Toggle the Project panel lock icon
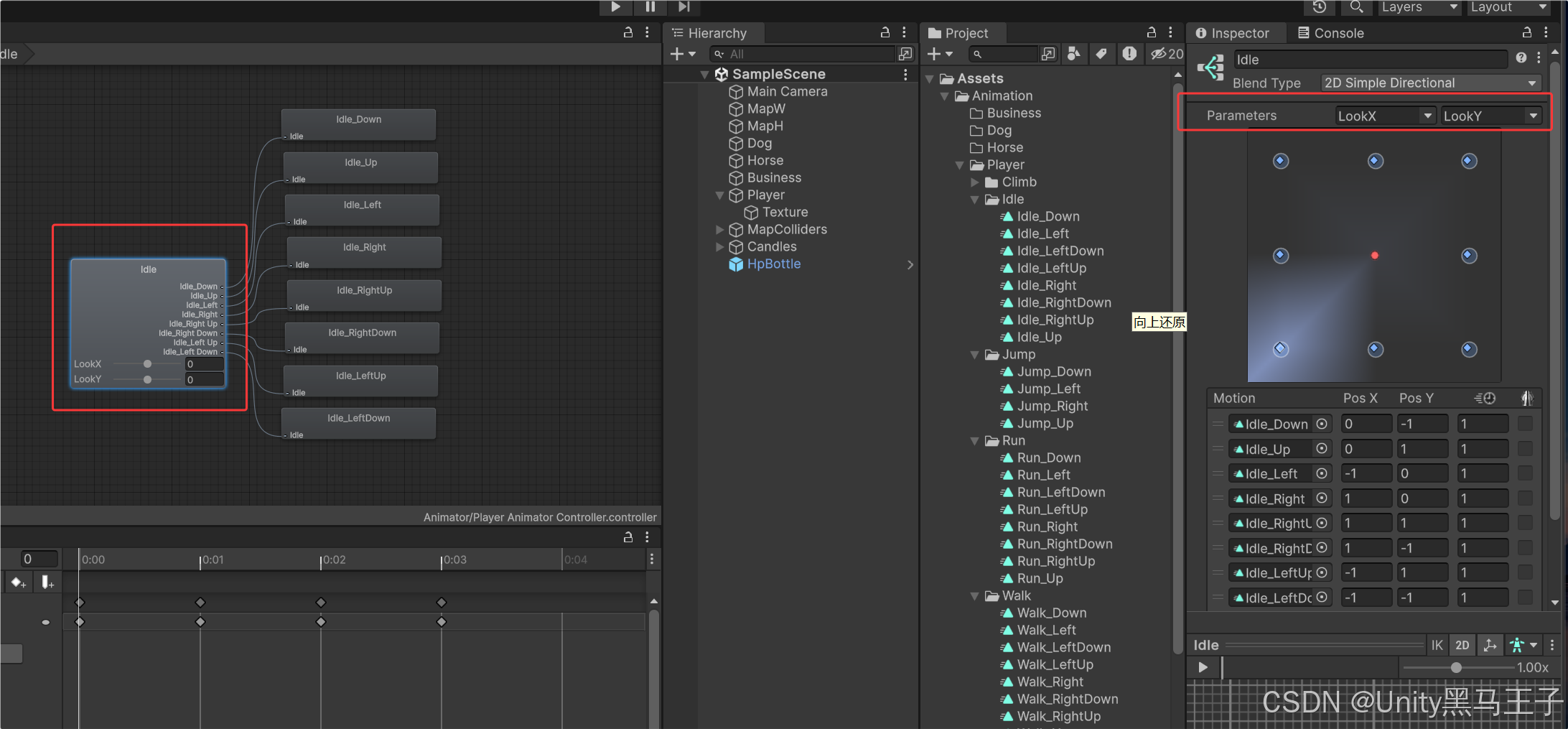1568x729 pixels. (1152, 32)
